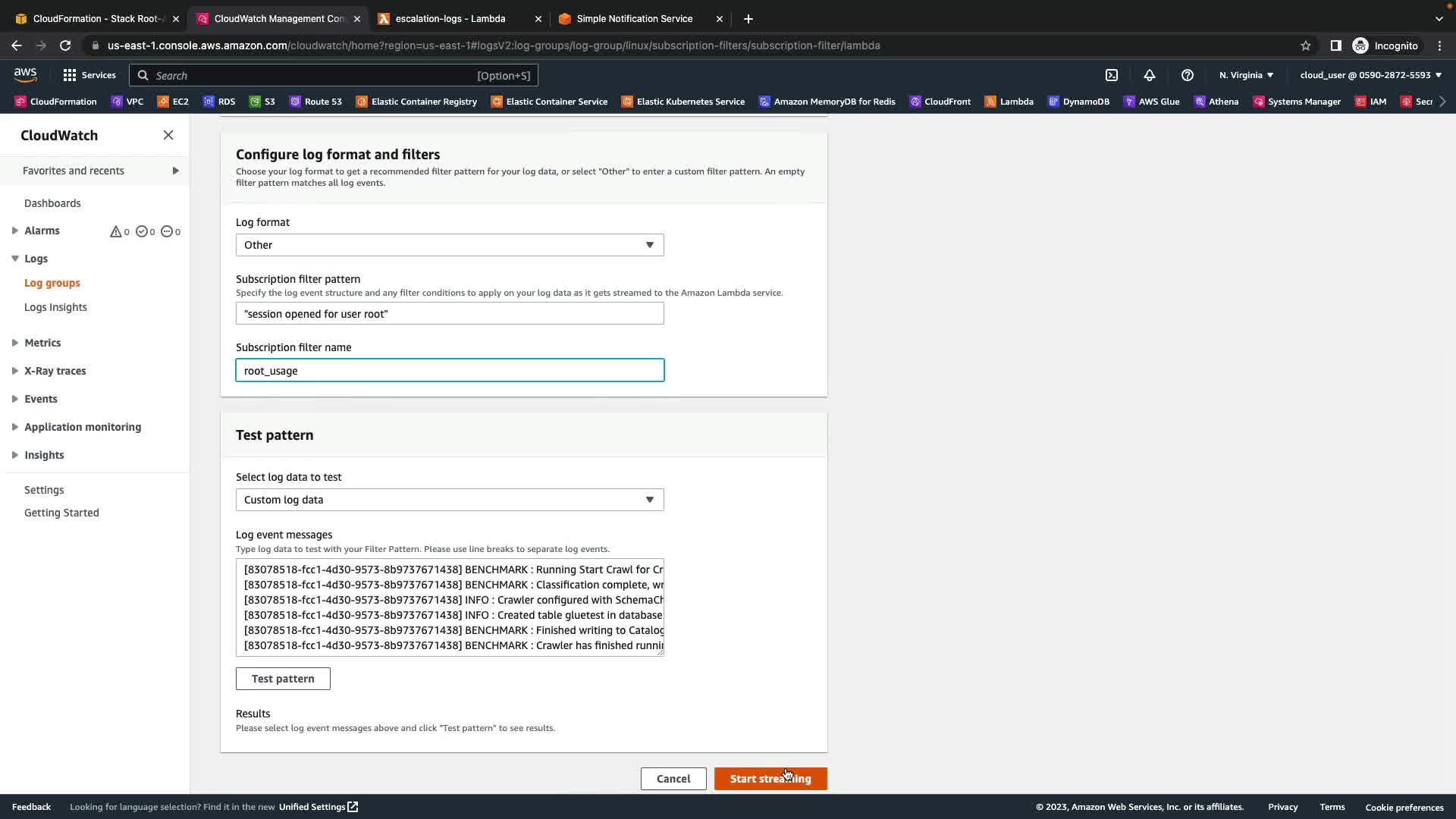Open Select log data to test dropdown
Viewport: 1456px width, 819px height.
click(x=450, y=500)
